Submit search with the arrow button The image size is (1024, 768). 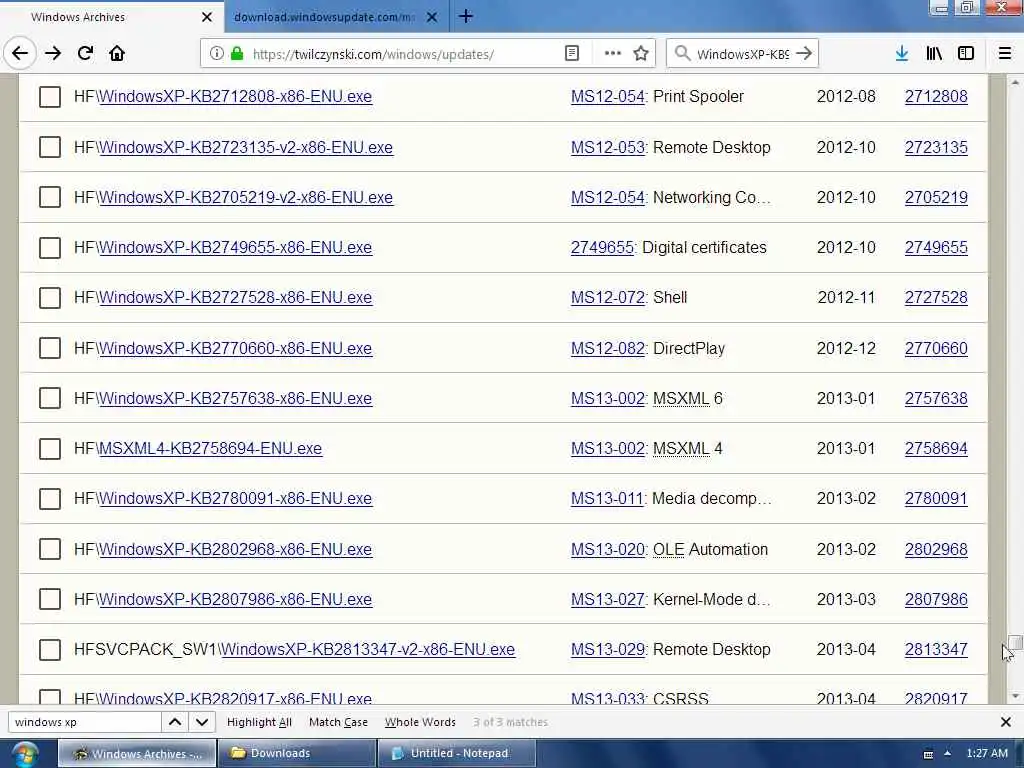pyautogui.click(x=804, y=54)
